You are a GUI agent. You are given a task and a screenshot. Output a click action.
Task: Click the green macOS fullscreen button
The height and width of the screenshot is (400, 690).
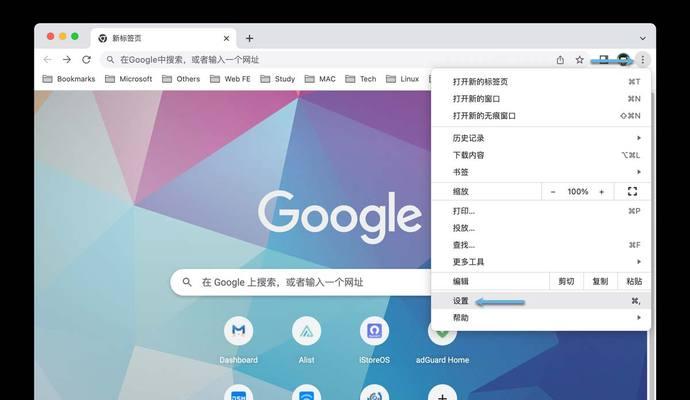[75, 36]
